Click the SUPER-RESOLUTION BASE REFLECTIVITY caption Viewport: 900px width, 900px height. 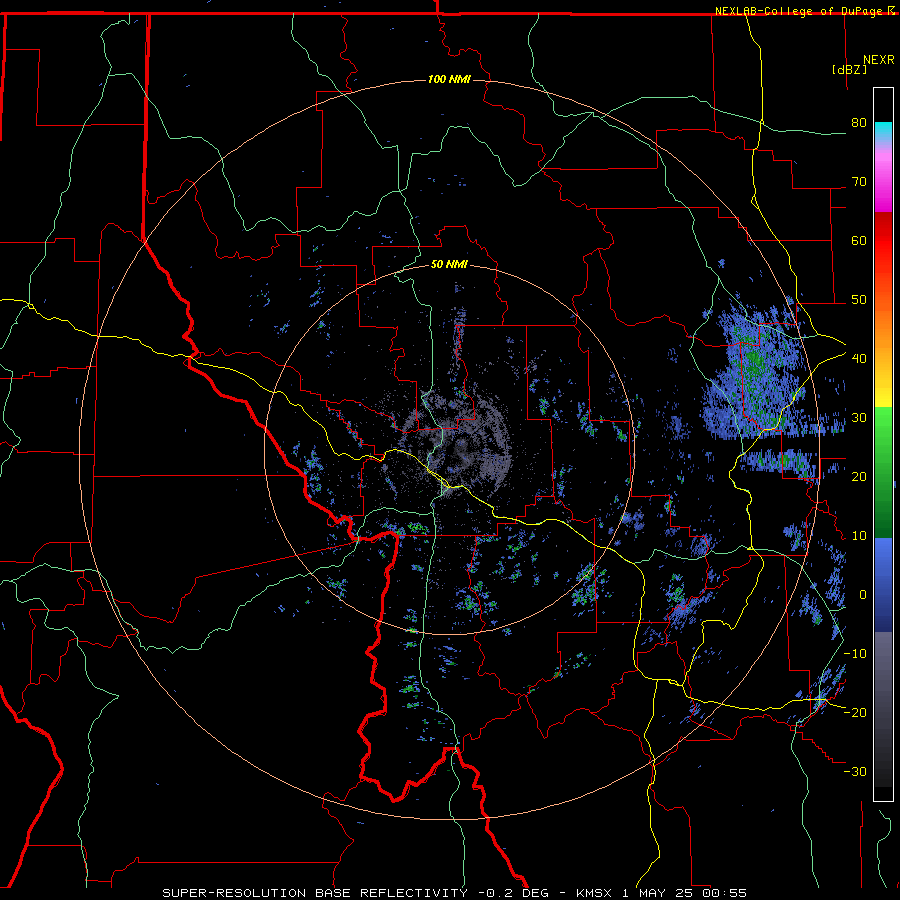click(x=315, y=893)
